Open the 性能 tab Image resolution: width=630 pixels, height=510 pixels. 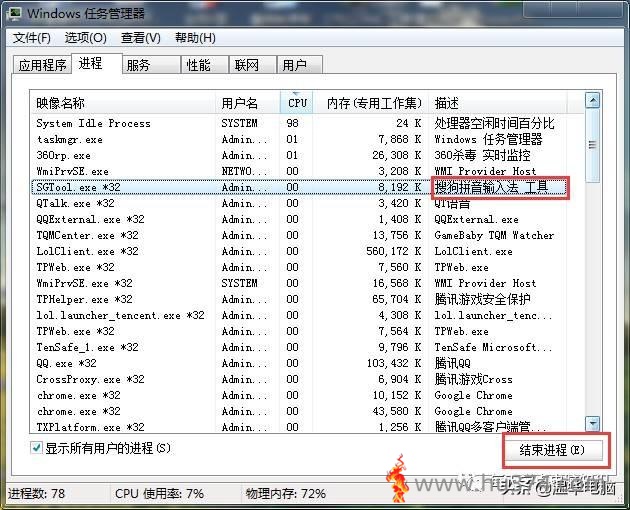point(205,65)
